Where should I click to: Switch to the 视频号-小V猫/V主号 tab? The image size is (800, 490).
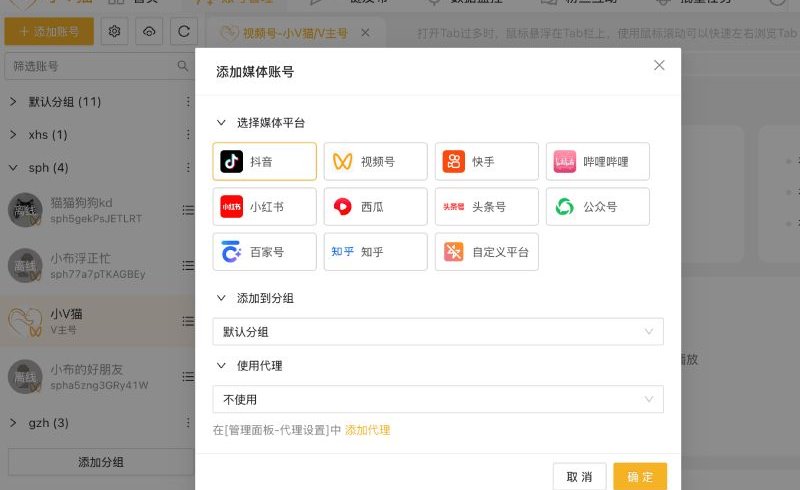coord(294,33)
